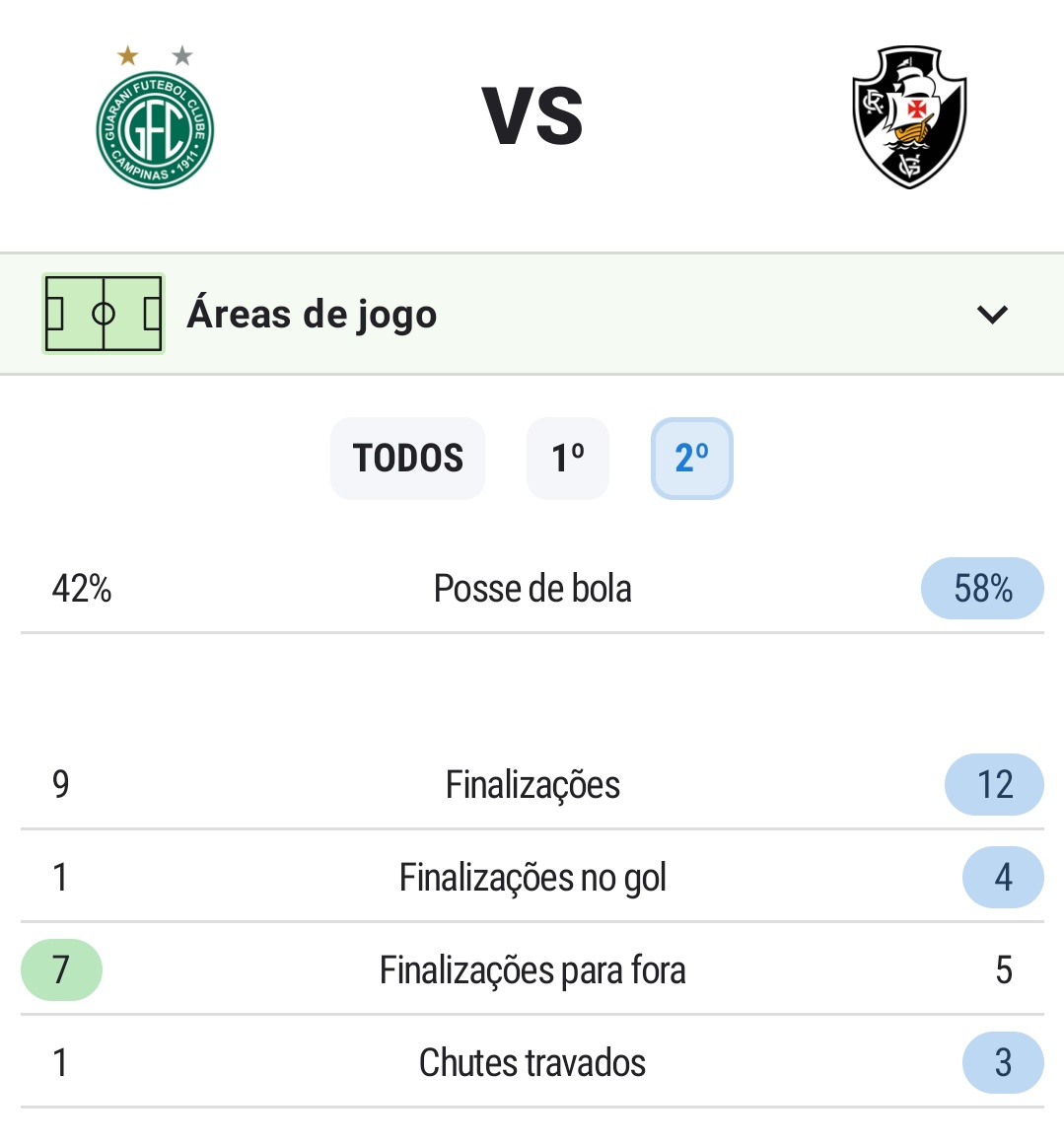
Task: Click the Posse de bola label
Action: 532,589
